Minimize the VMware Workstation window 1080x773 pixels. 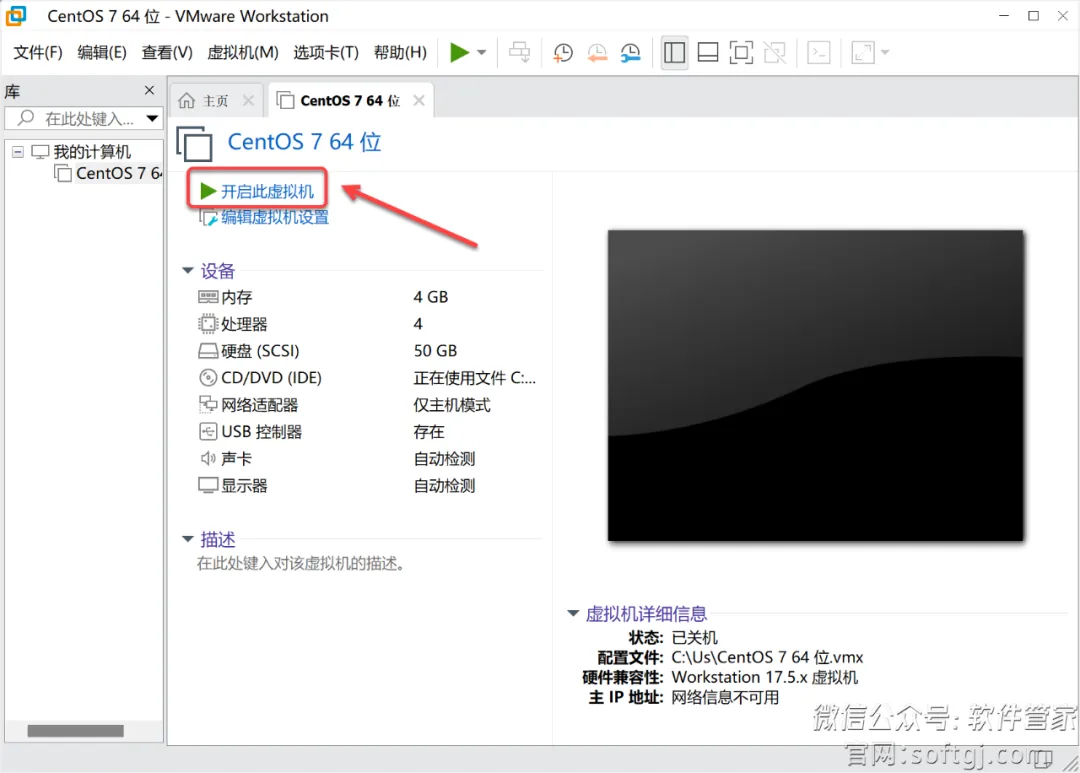1004,16
